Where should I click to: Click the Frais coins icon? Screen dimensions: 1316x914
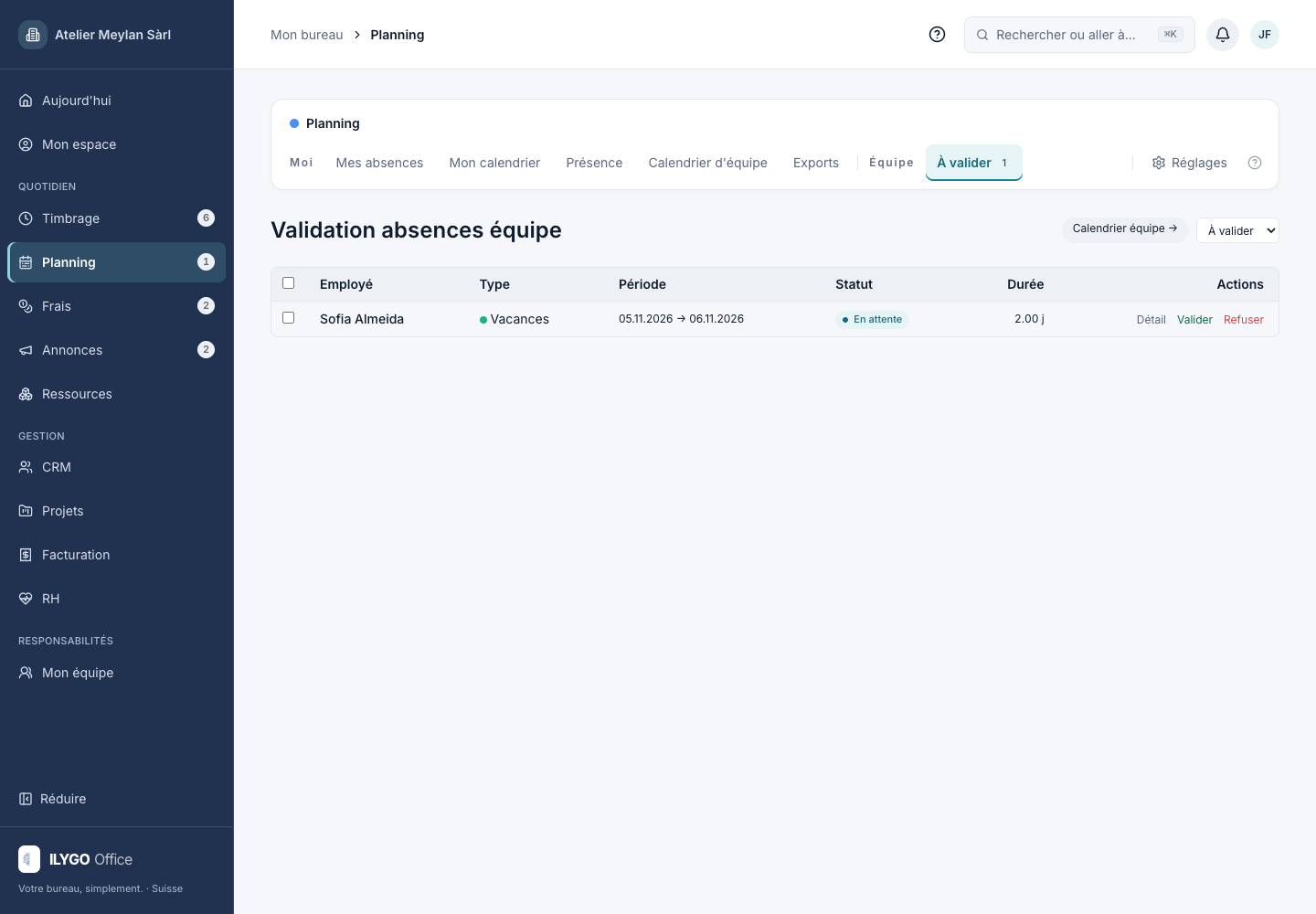point(26,306)
